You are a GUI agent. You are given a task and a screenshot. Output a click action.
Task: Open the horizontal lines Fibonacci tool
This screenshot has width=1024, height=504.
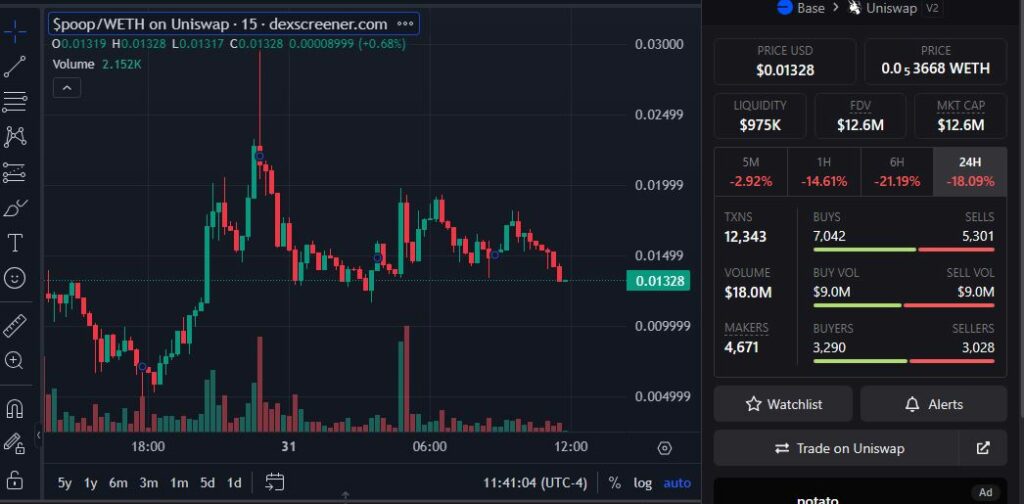tap(14, 101)
